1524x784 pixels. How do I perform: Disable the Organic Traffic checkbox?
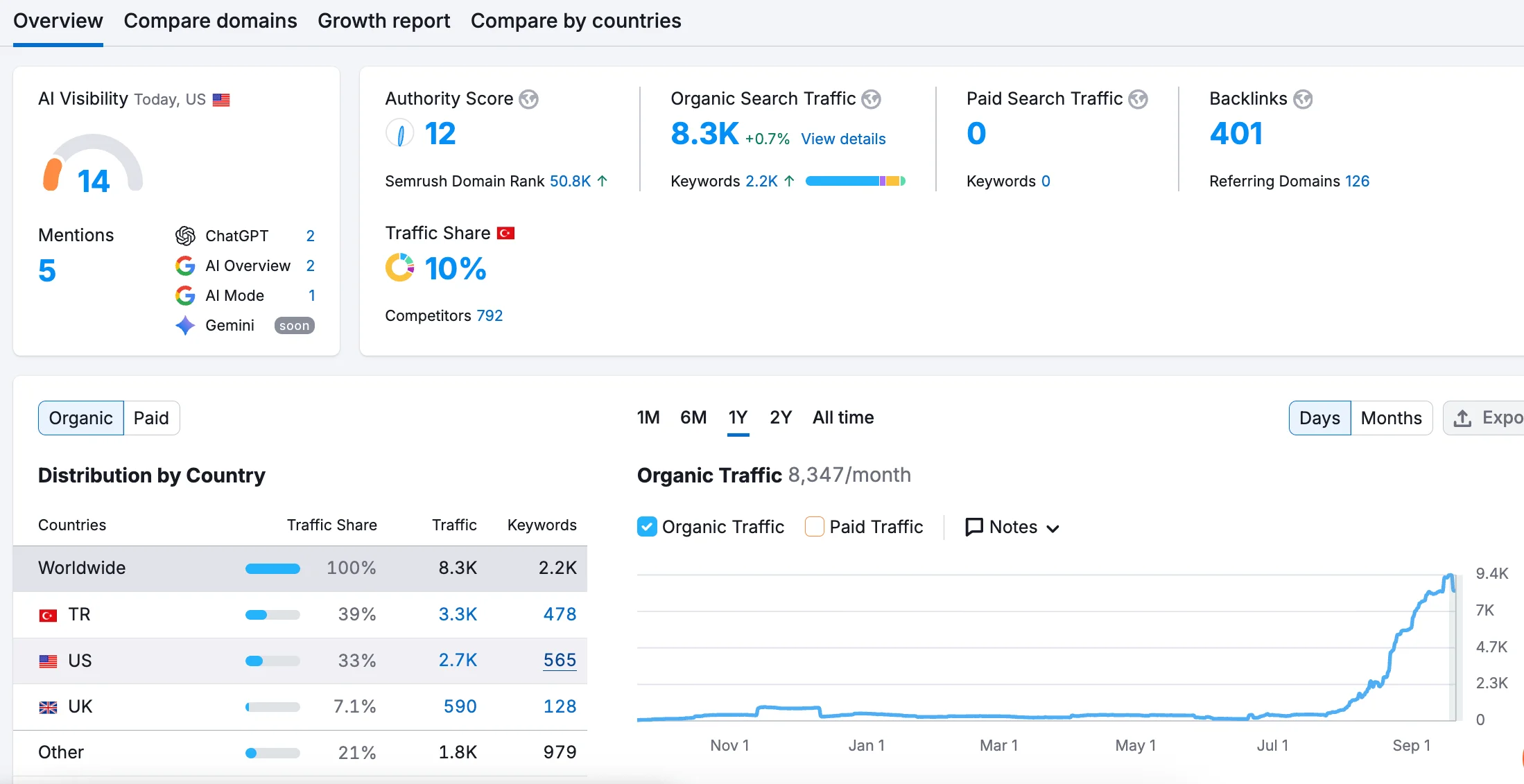pyautogui.click(x=646, y=527)
